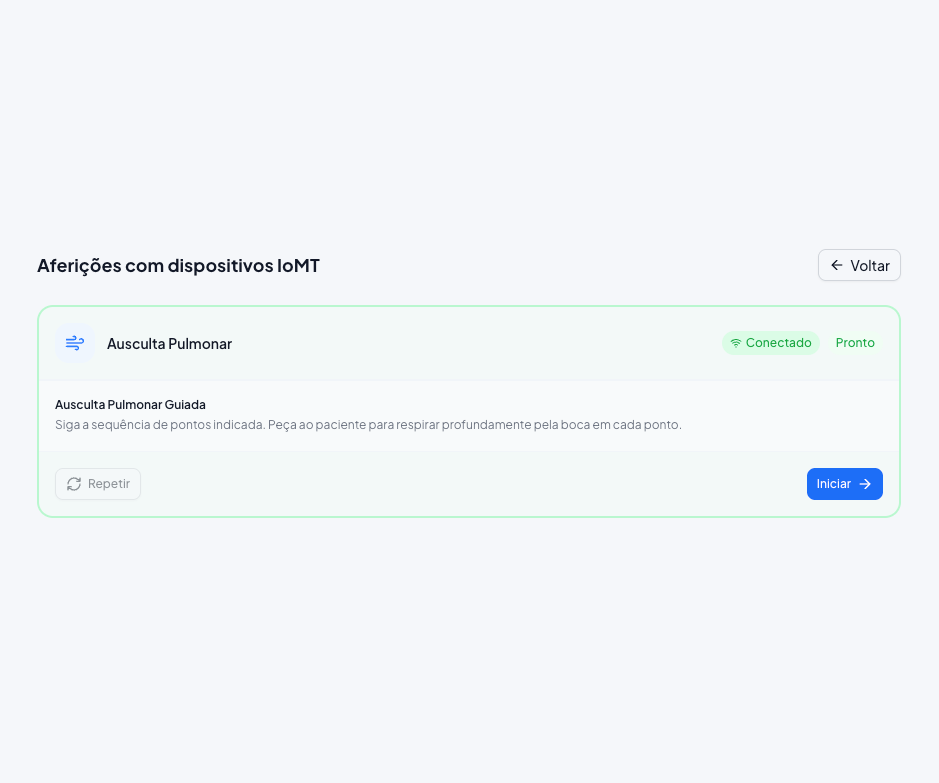The width and height of the screenshot is (939, 783).
Task: Click the right arrow icon inside Iniciar
Action: pos(865,484)
